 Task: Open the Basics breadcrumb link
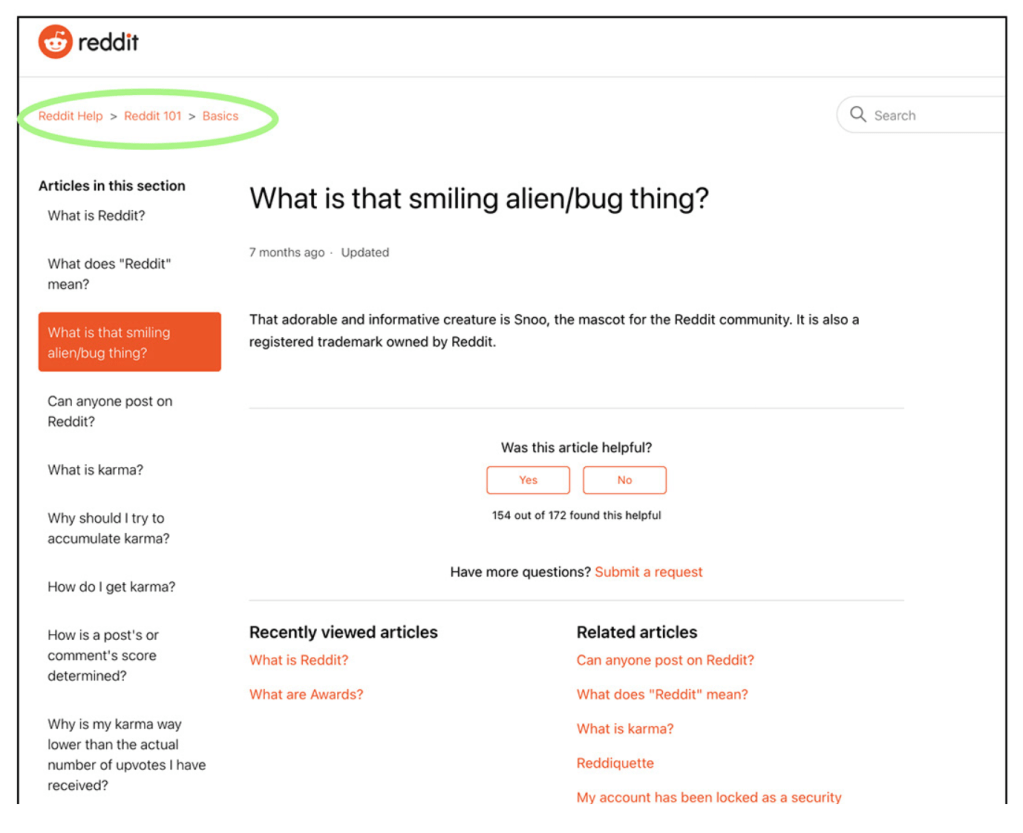point(220,116)
